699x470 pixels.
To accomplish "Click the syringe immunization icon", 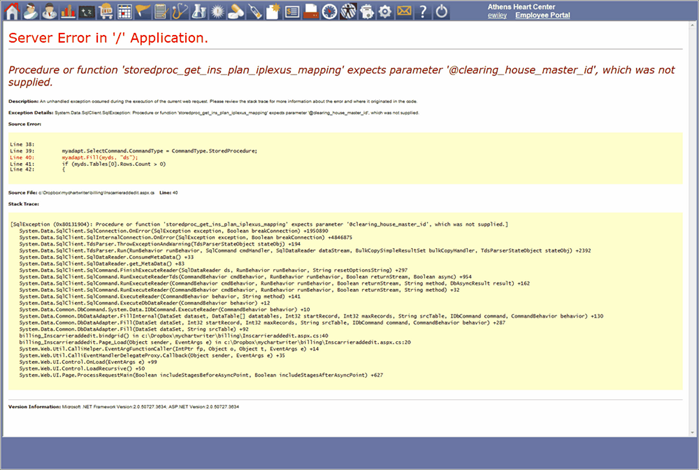I will click(253, 11).
